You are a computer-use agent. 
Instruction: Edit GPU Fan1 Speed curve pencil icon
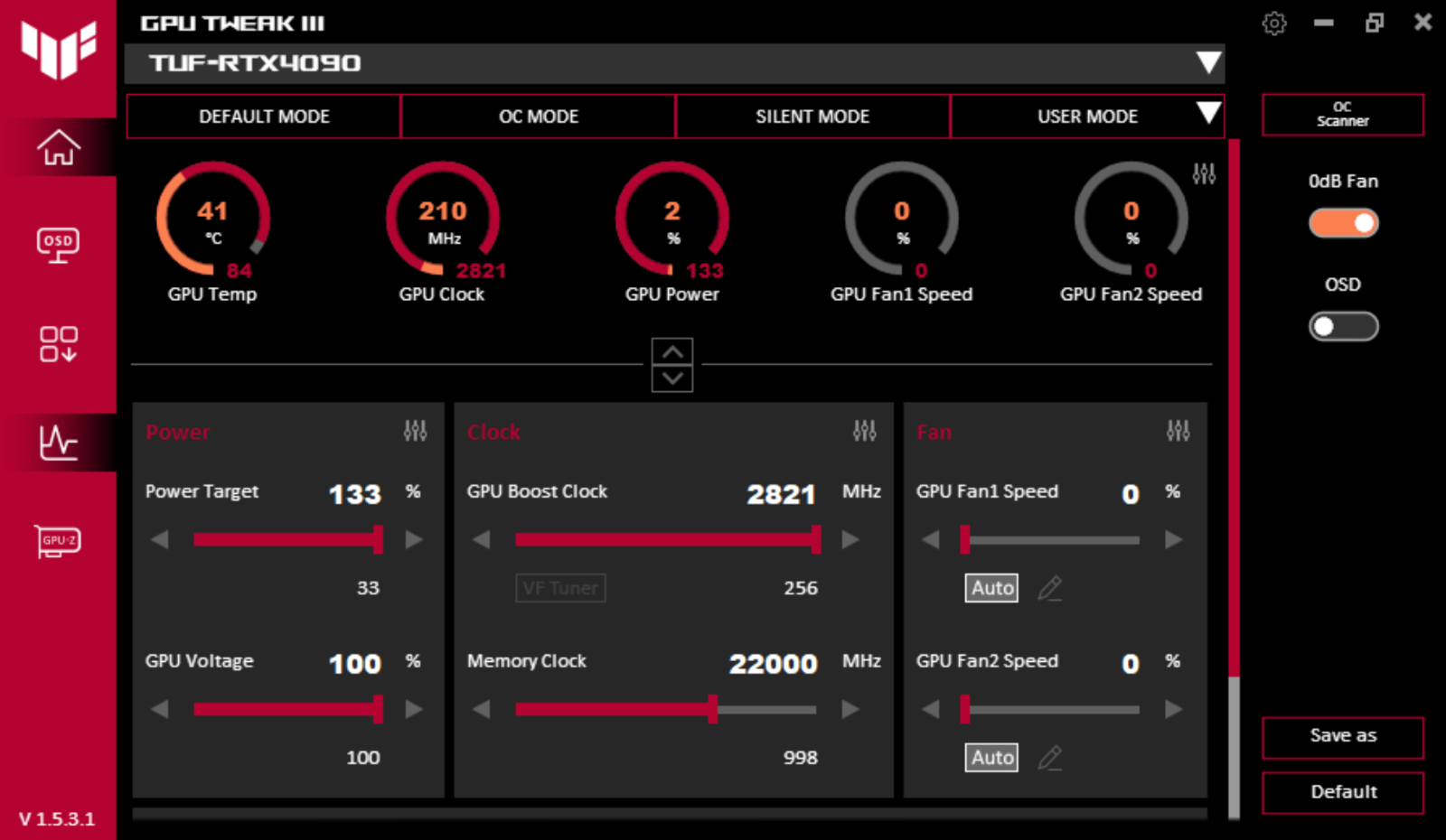1049,588
